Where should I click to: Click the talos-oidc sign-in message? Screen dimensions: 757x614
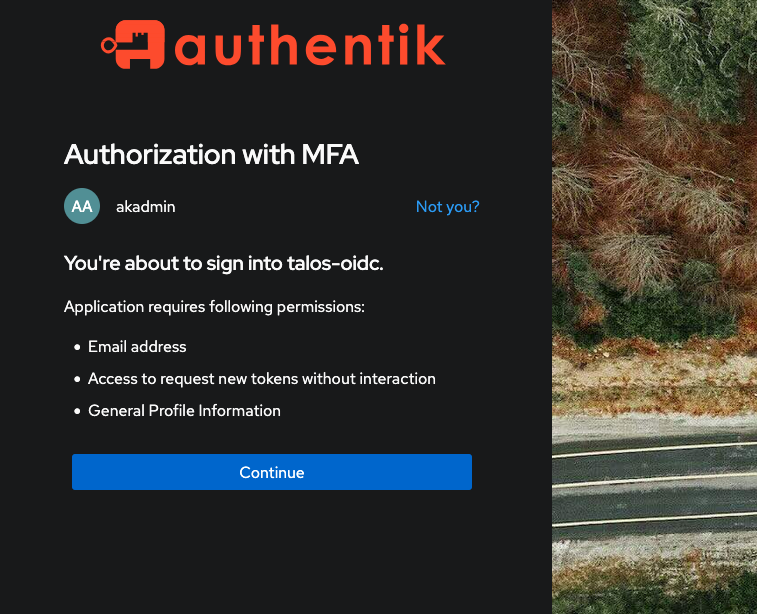pyautogui.click(x=224, y=263)
